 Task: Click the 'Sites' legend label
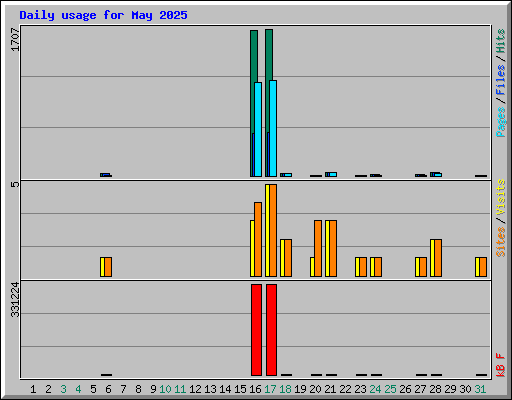500,242
